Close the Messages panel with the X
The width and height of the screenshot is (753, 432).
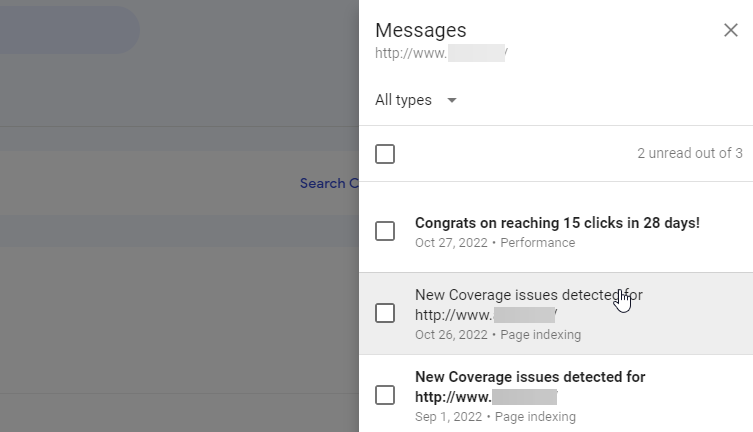coord(730,30)
